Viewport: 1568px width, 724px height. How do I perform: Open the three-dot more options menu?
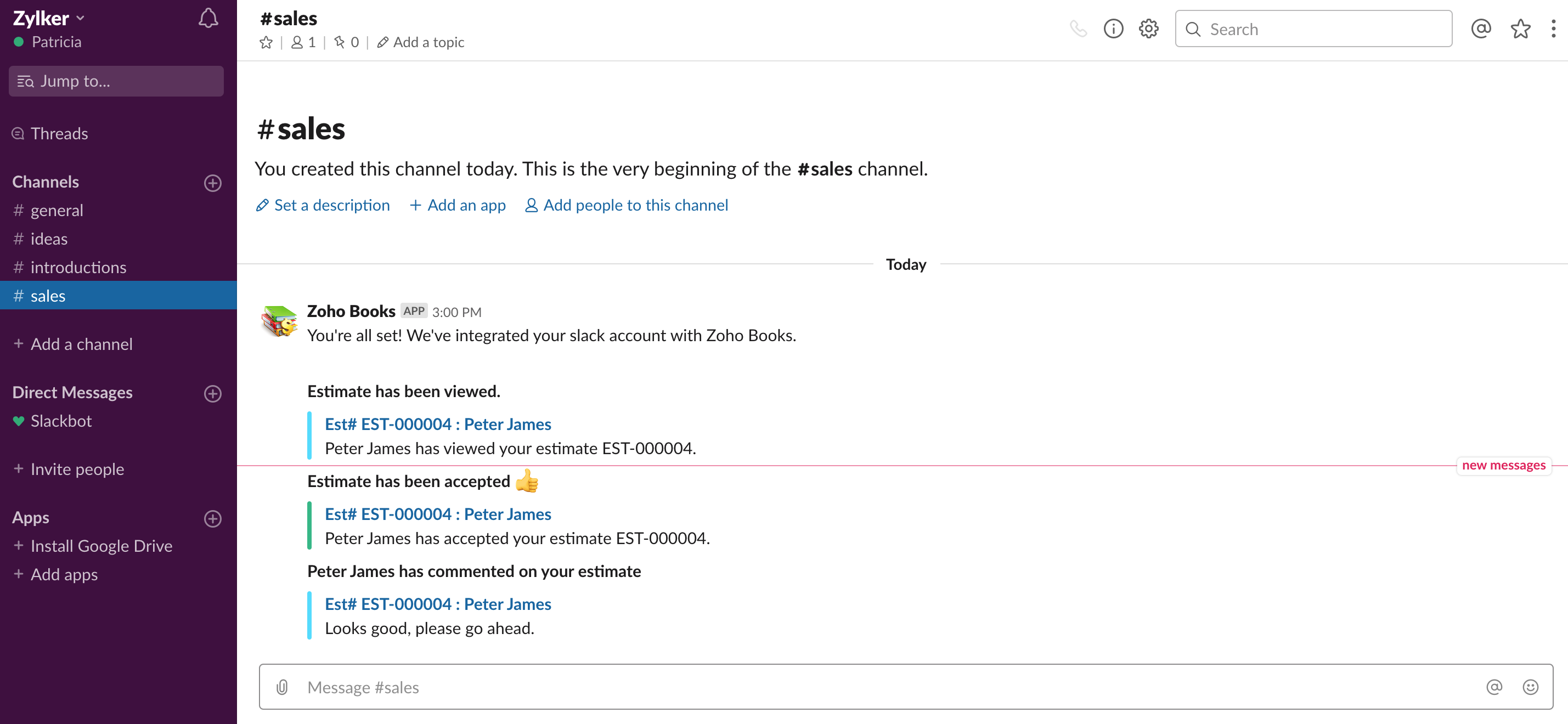pos(1553,29)
